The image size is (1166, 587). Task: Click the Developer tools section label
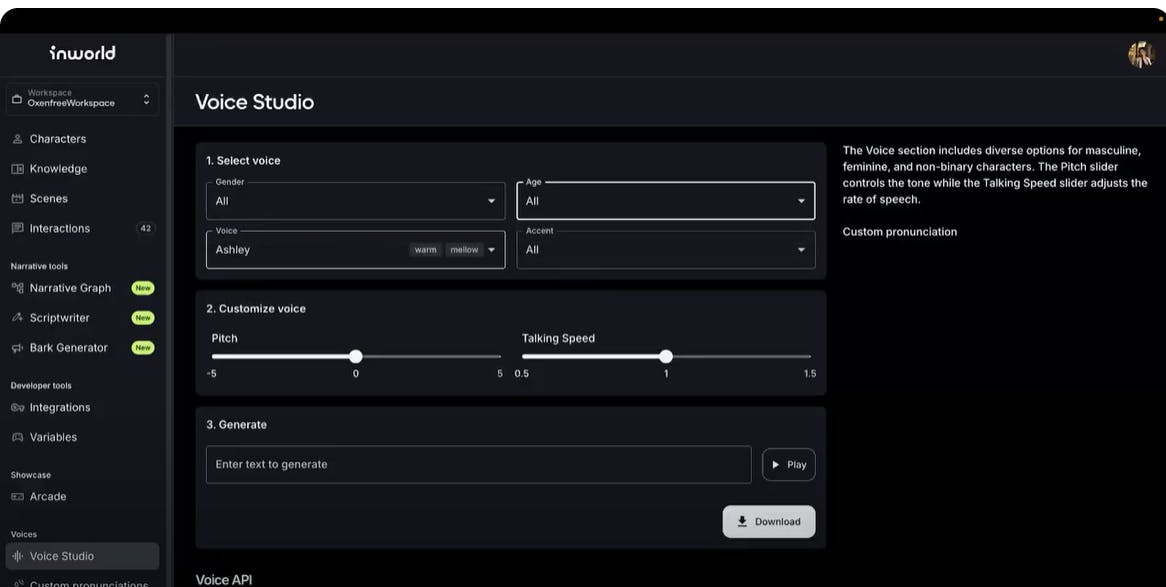tap(41, 386)
